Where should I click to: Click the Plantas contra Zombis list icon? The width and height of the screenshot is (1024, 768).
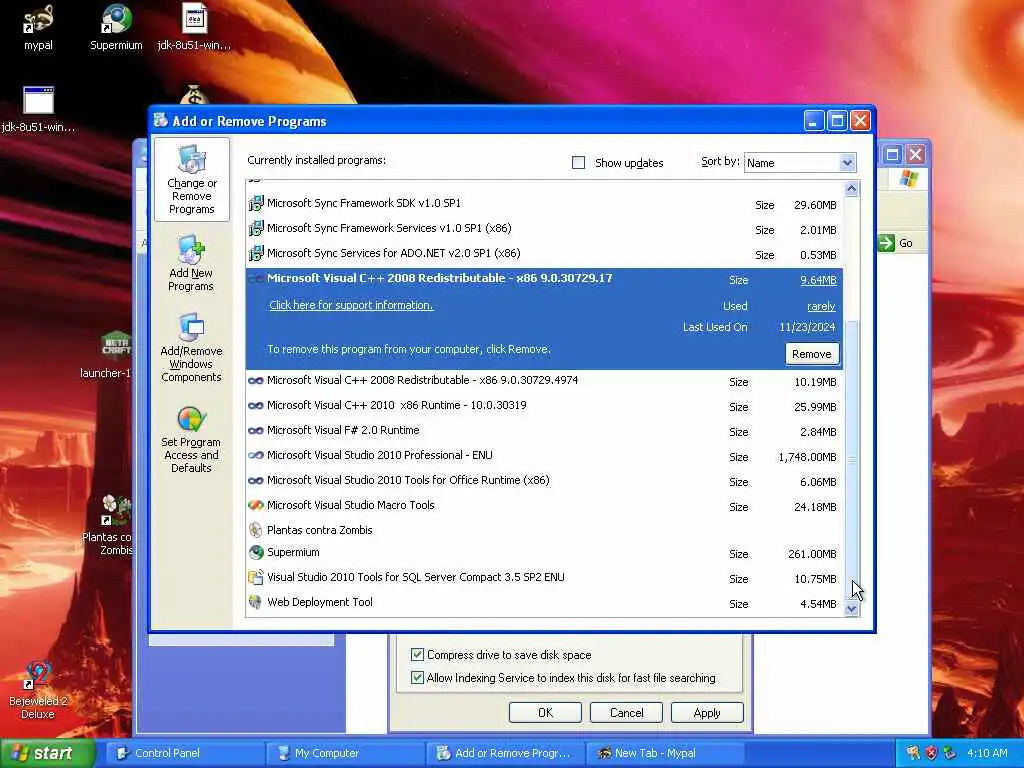click(x=256, y=530)
